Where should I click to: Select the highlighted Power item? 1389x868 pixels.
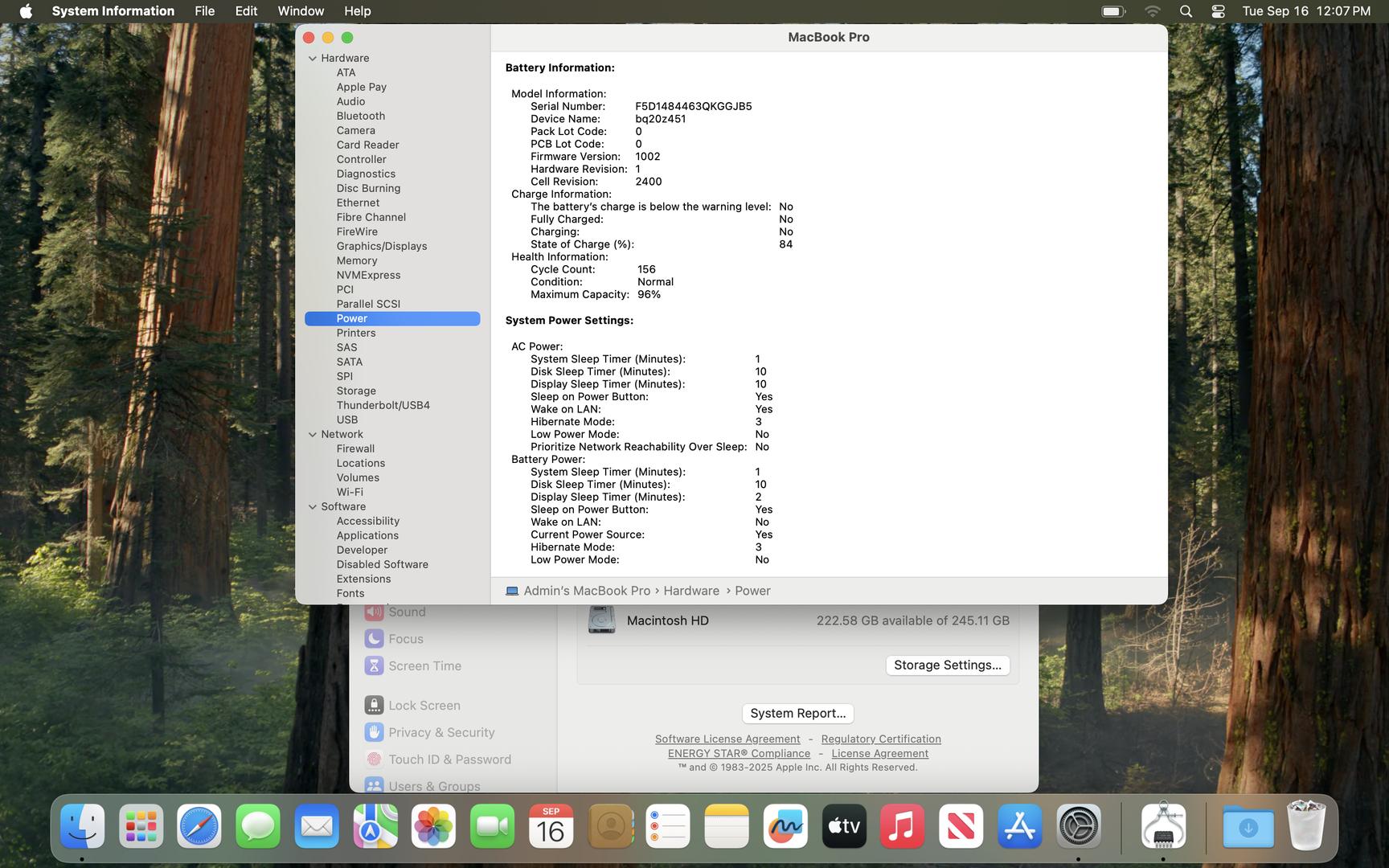(392, 318)
